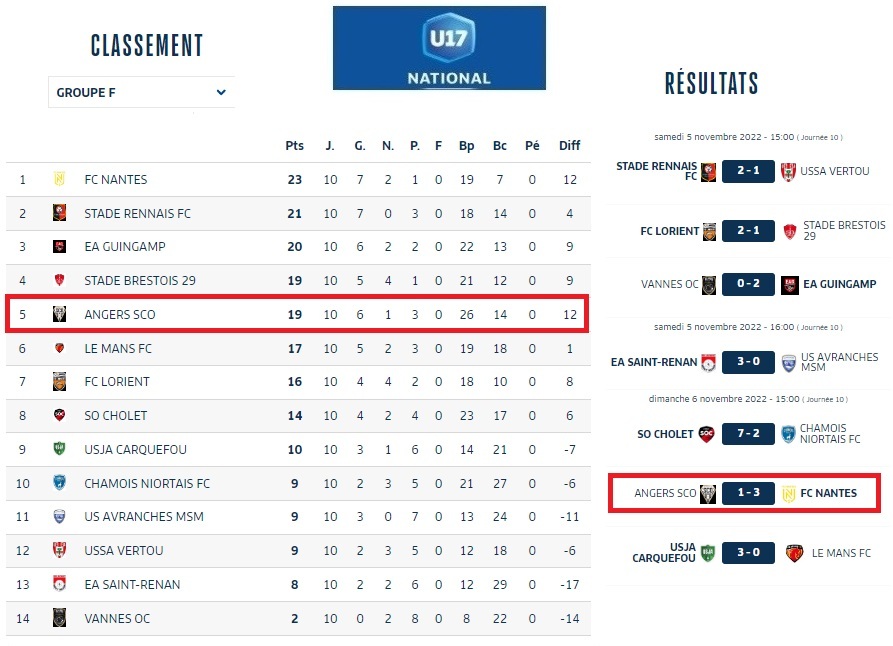Screen dimensions: 893x646
Task: Click the Vannes OC crest in standings
Action: pyautogui.click(x=59, y=618)
